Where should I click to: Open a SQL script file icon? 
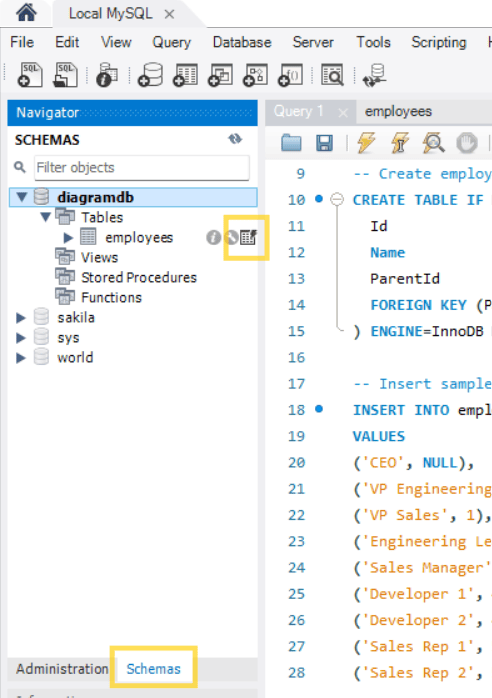pos(65,75)
